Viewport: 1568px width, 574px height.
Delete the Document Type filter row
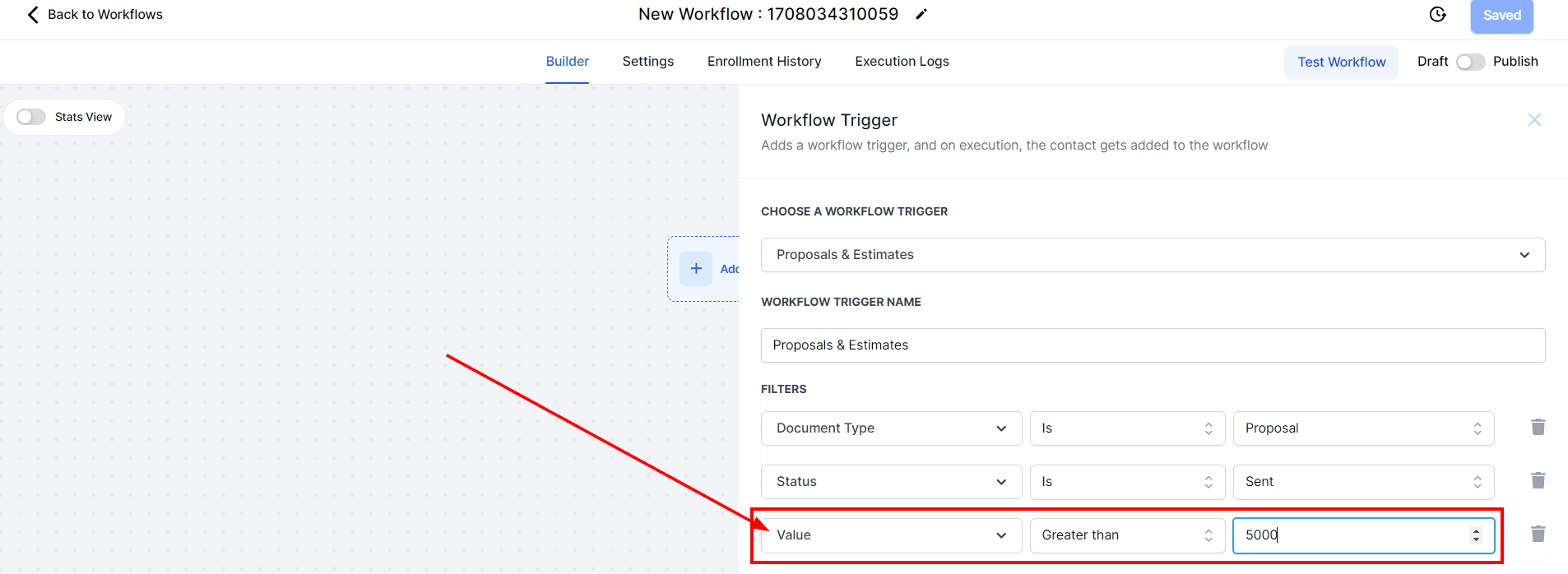pos(1538,427)
